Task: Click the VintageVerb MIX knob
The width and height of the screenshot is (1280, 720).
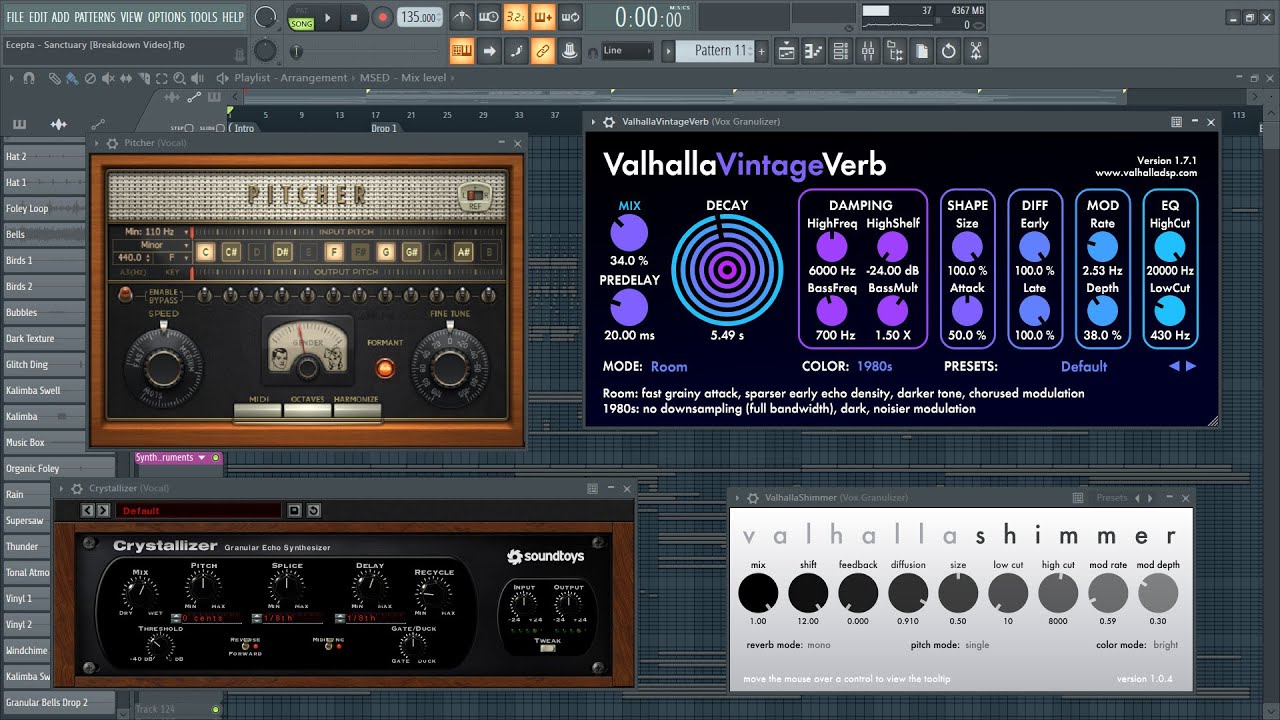Action: click(629, 234)
